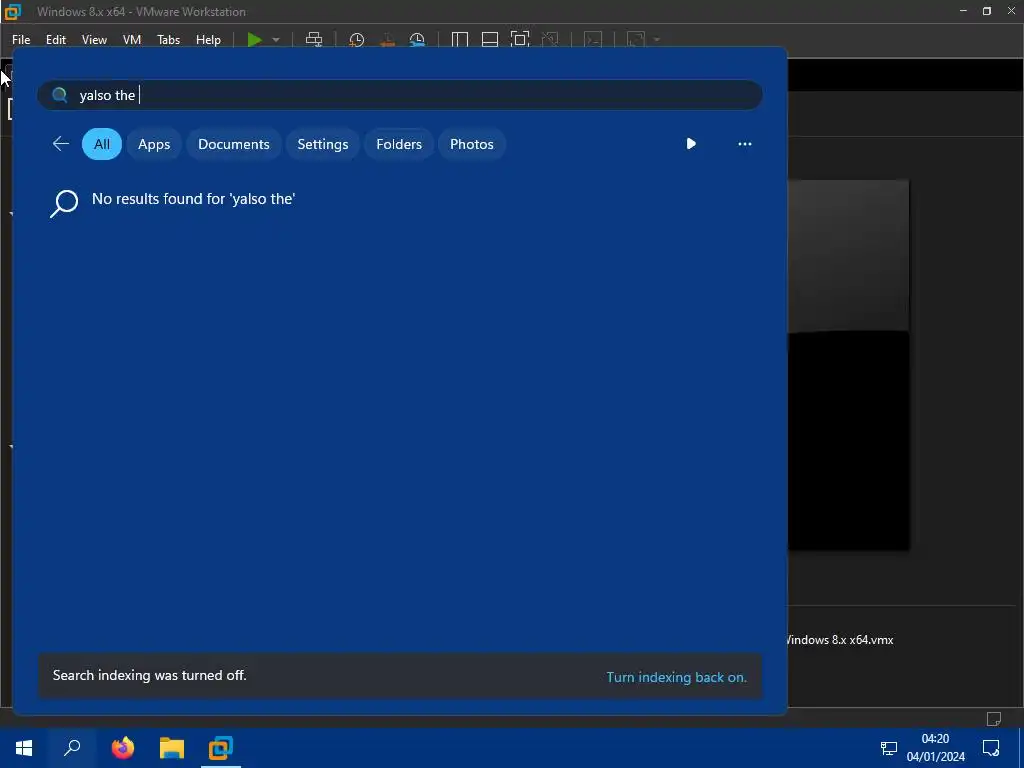Image resolution: width=1024 pixels, height=768 pixels.
Task: Open the notification center icon
Action: (991, 748)
